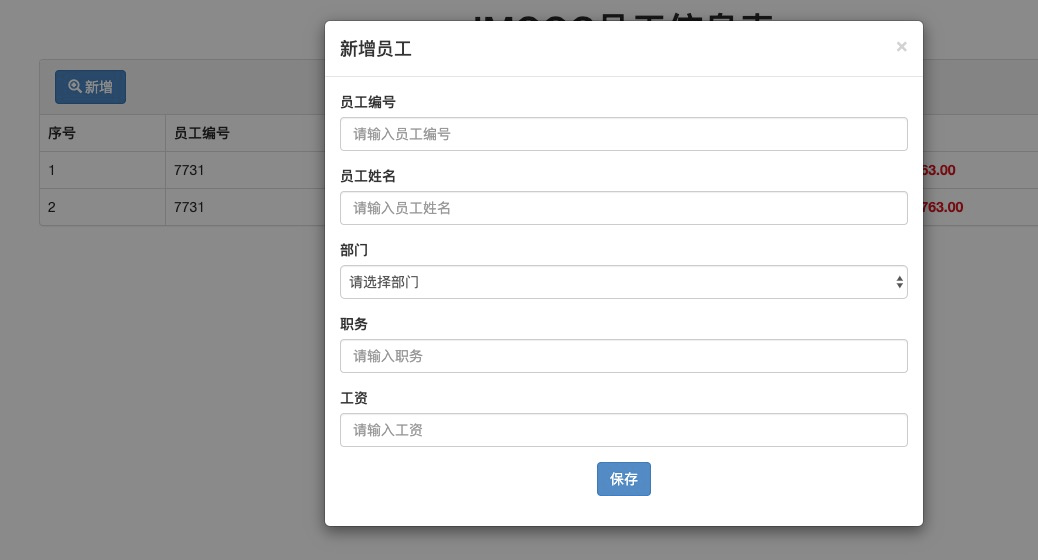
Task: Click the 保存 button
Action: pyautogui.click(x=624, y=479)
